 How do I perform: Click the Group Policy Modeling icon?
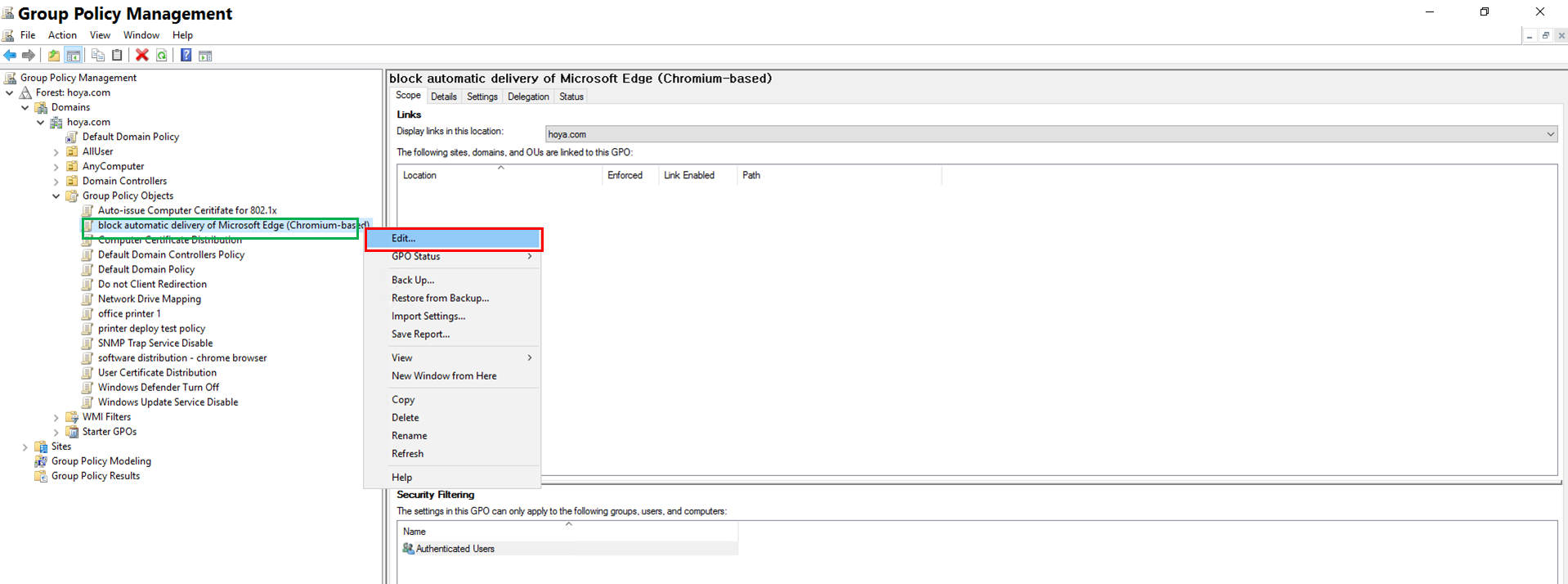pos(41,461)
